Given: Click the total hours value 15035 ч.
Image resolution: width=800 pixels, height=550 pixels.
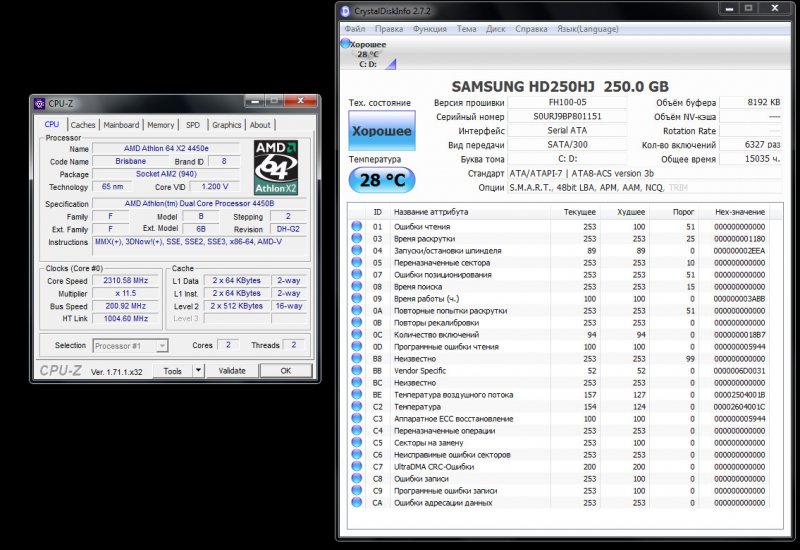Looking at the screenshot, I should [751, 159].
